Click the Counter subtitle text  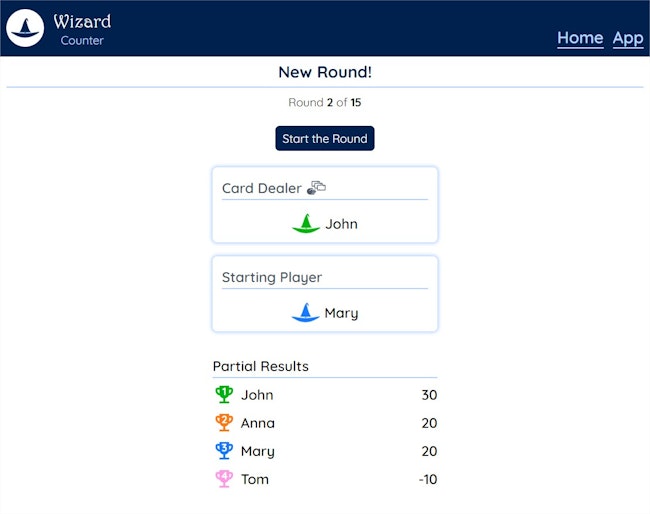(82, 41)
